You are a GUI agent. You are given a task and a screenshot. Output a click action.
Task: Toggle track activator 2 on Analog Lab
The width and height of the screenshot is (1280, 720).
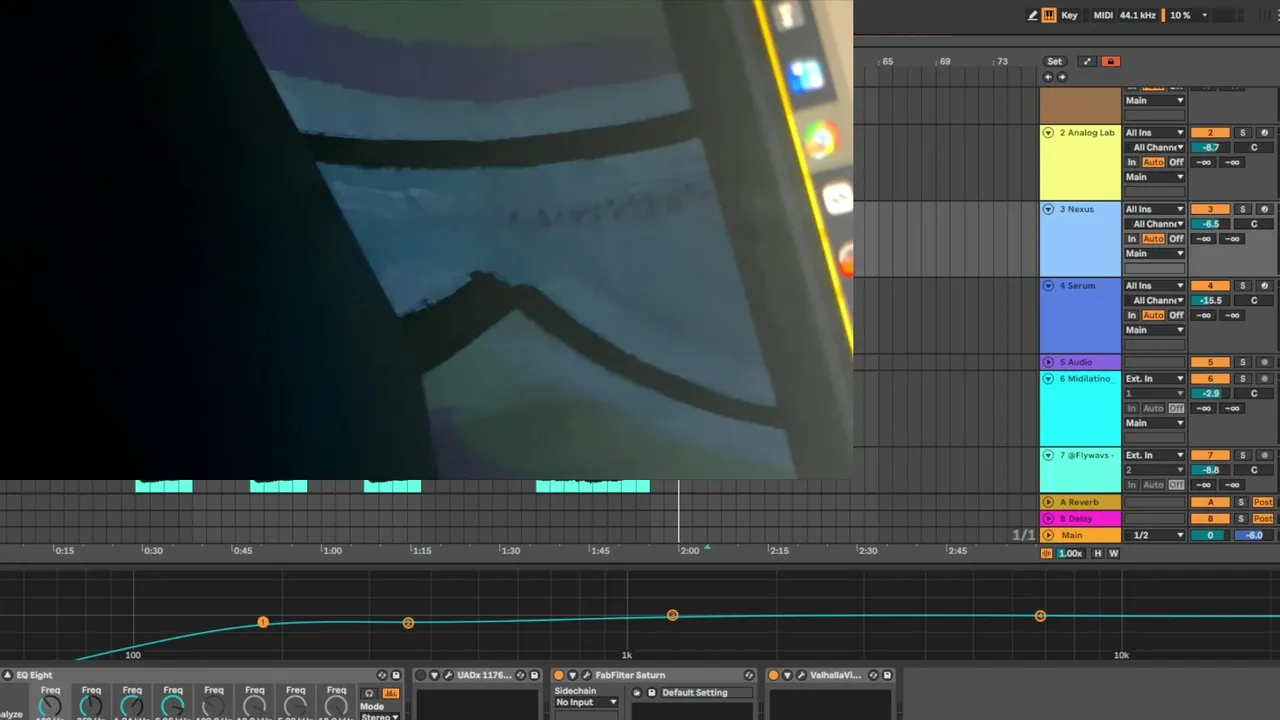(1210, 132)
